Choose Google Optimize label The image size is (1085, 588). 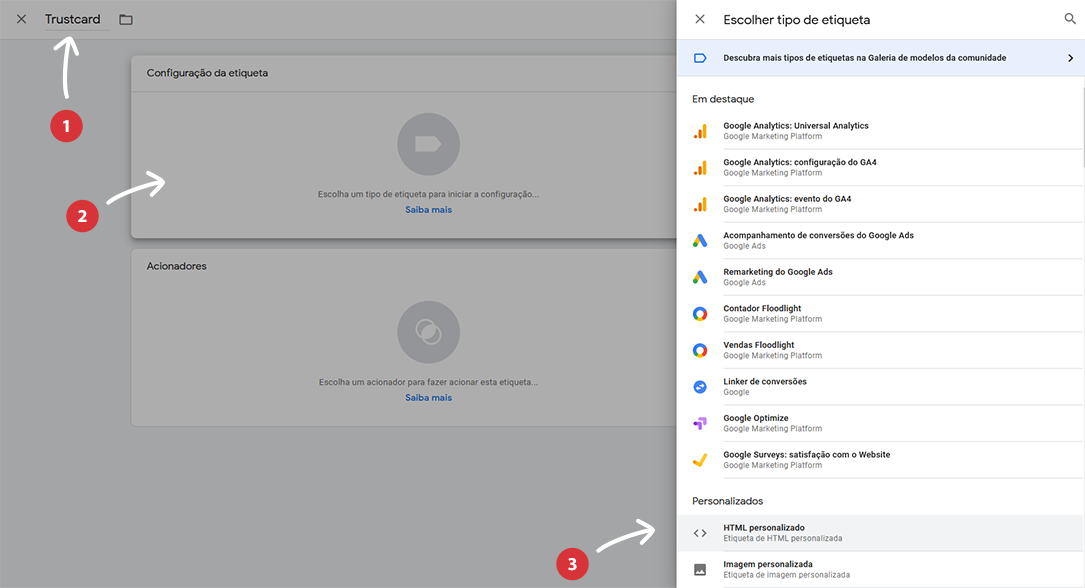click(x=756, y=419)
